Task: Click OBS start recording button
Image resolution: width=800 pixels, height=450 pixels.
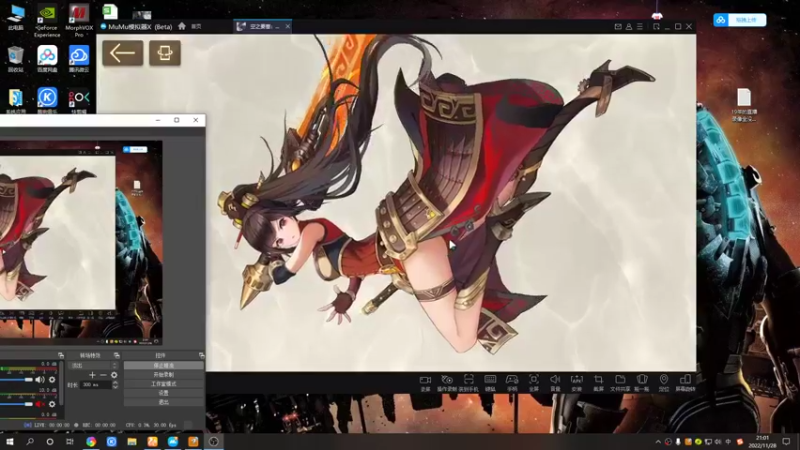Action: 163,374
